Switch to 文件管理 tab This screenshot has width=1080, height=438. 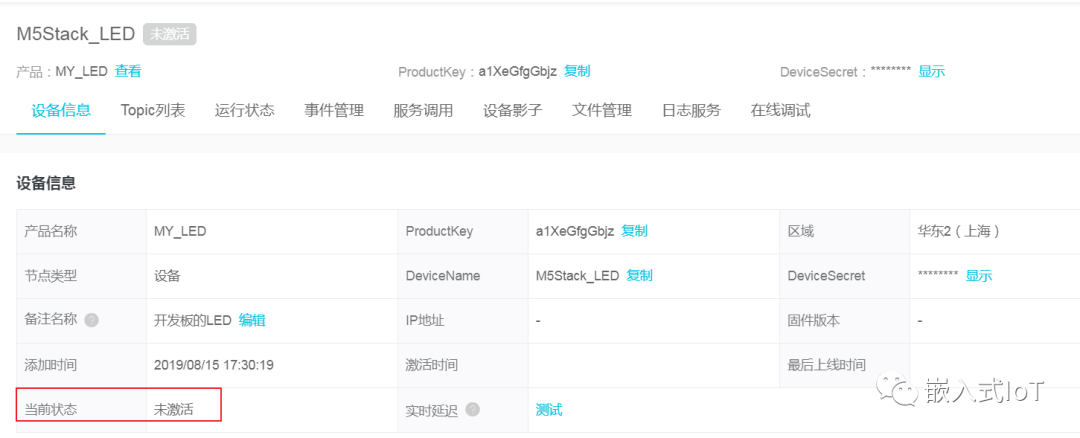[602, 110]
